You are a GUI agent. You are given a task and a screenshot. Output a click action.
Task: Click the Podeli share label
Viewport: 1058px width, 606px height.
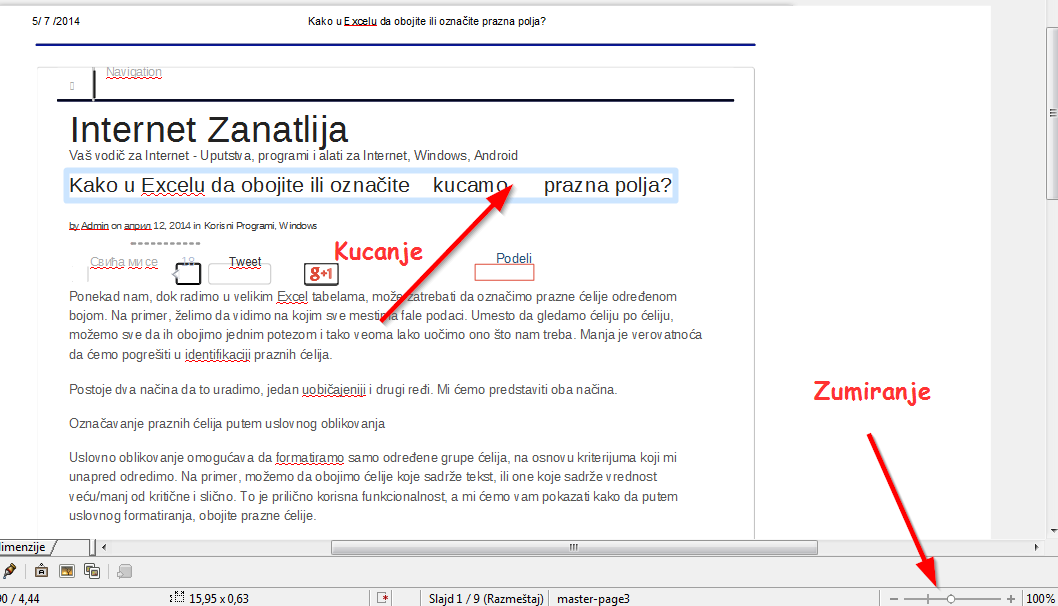click(x=514, y=258)
